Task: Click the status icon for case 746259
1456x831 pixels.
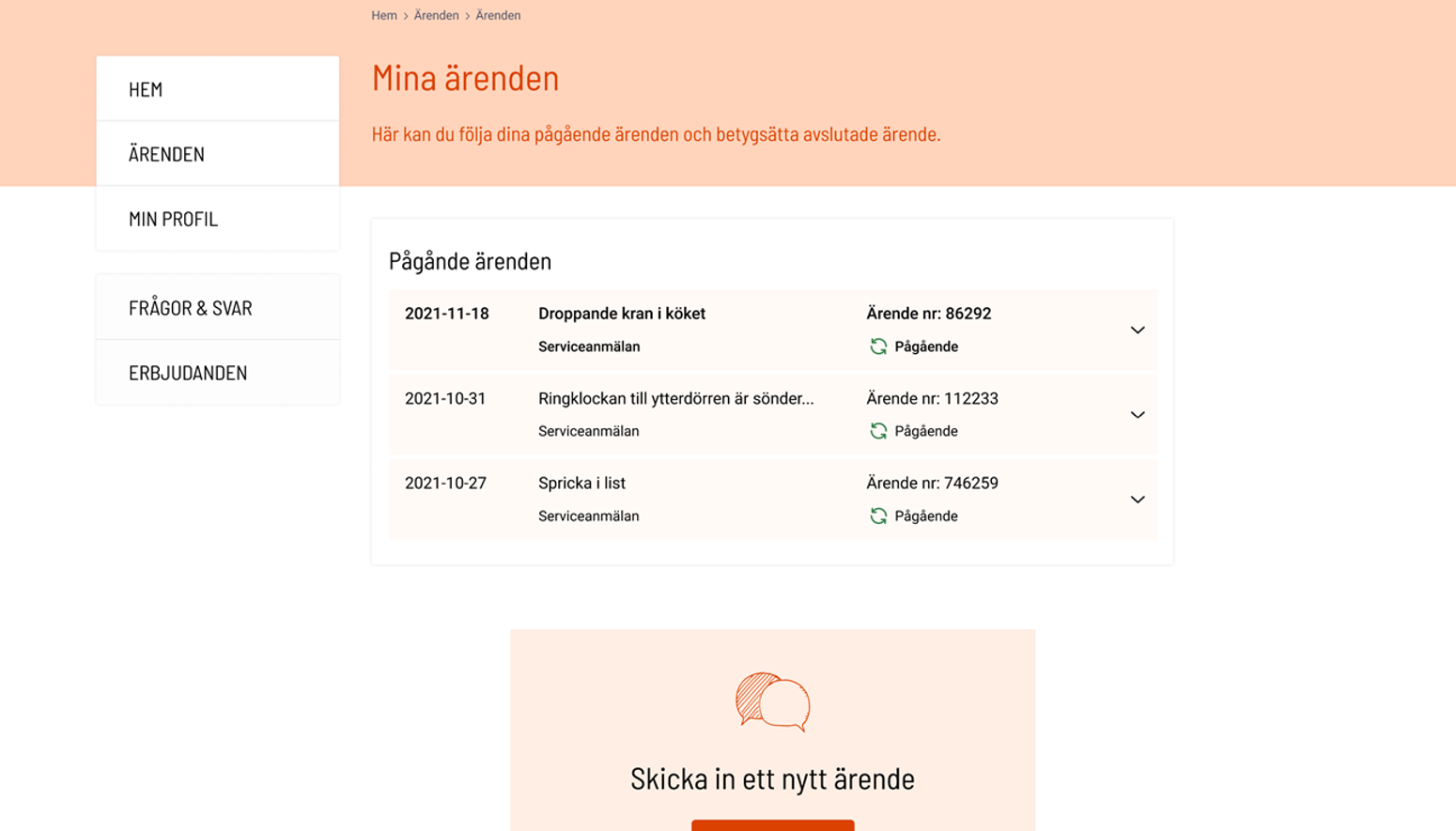Action: pyautogui.click(x=878, y=516)
